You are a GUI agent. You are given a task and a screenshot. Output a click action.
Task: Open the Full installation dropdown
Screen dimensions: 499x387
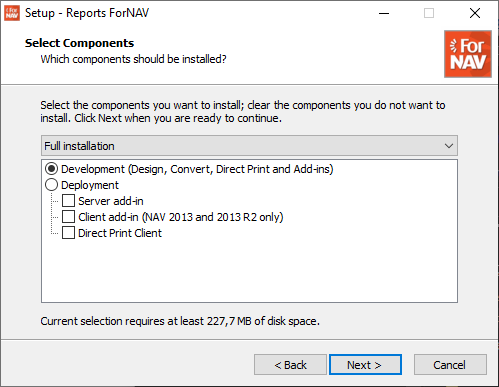249,146
